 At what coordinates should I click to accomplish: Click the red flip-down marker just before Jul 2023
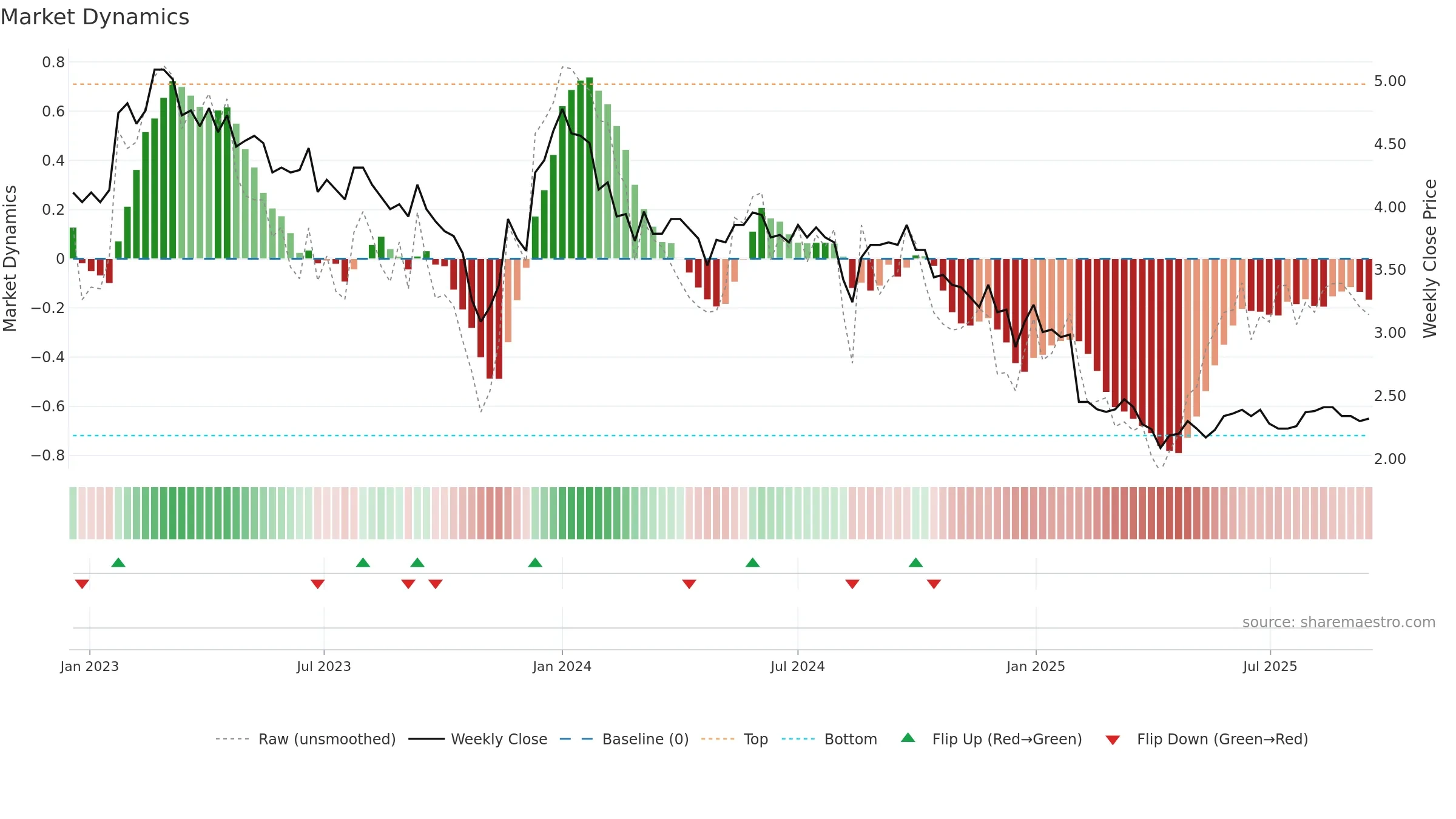(x=317, y=584)
